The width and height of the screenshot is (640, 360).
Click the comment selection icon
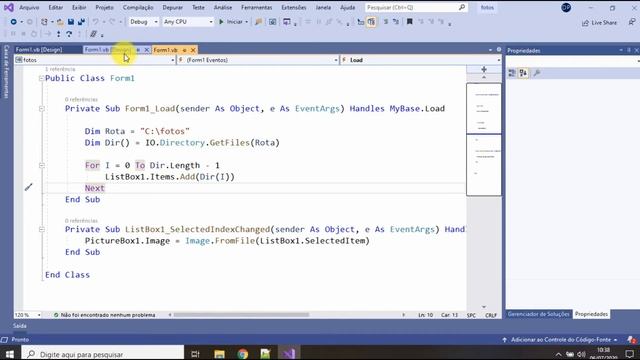point(386,22)
